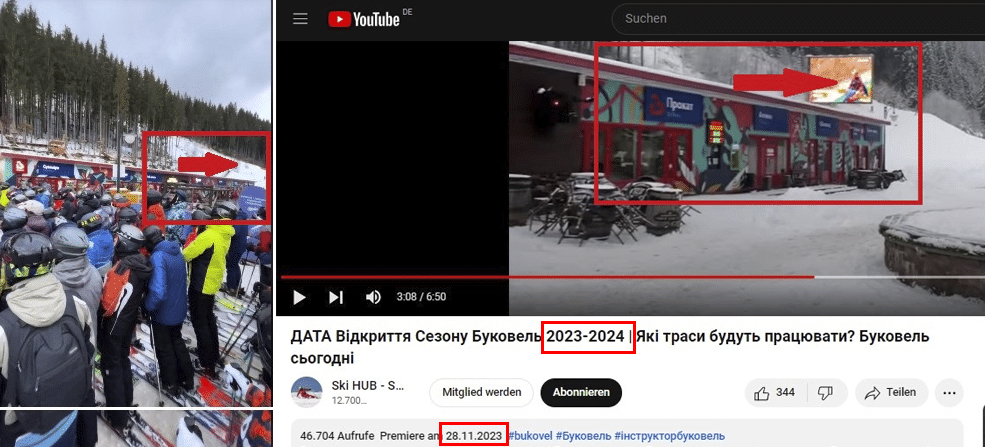This screenshot has height=447, width=985.
Task: Open the more actions three-dot menu
Action: pos(949,392)
